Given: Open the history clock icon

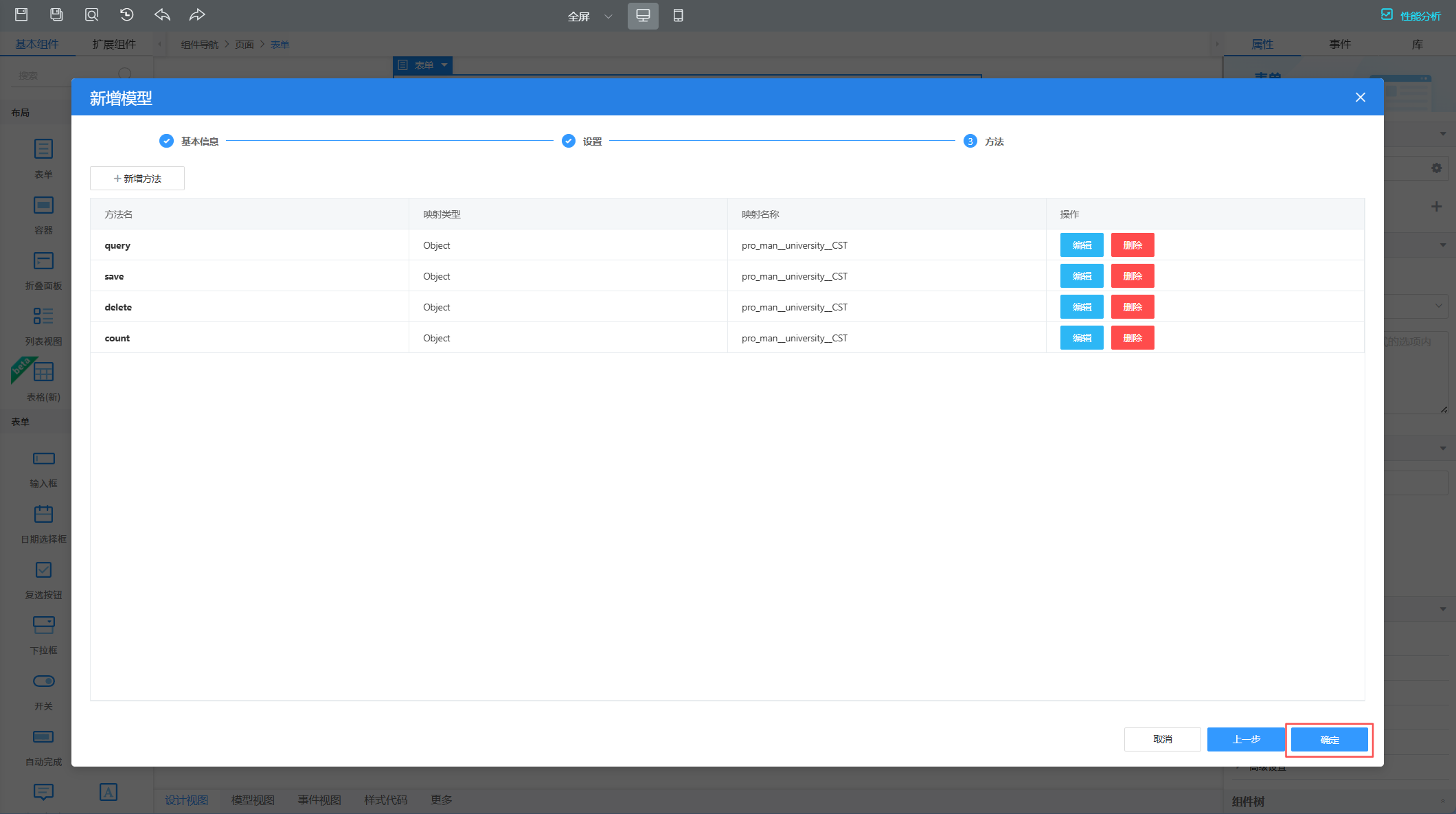Looking at the screenshot, I should click(127, 14).
